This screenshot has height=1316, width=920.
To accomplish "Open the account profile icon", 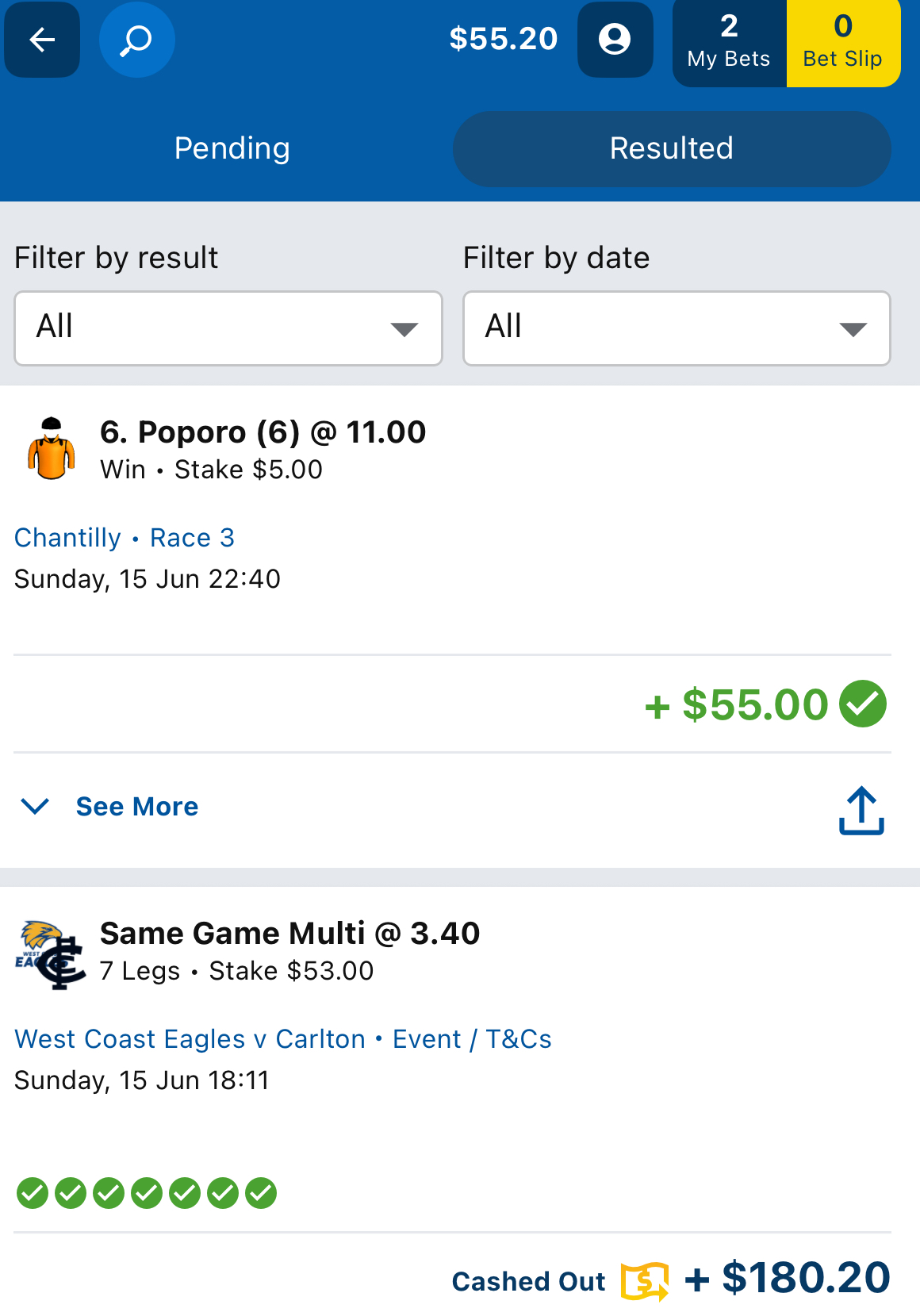I will click(615, 40).
